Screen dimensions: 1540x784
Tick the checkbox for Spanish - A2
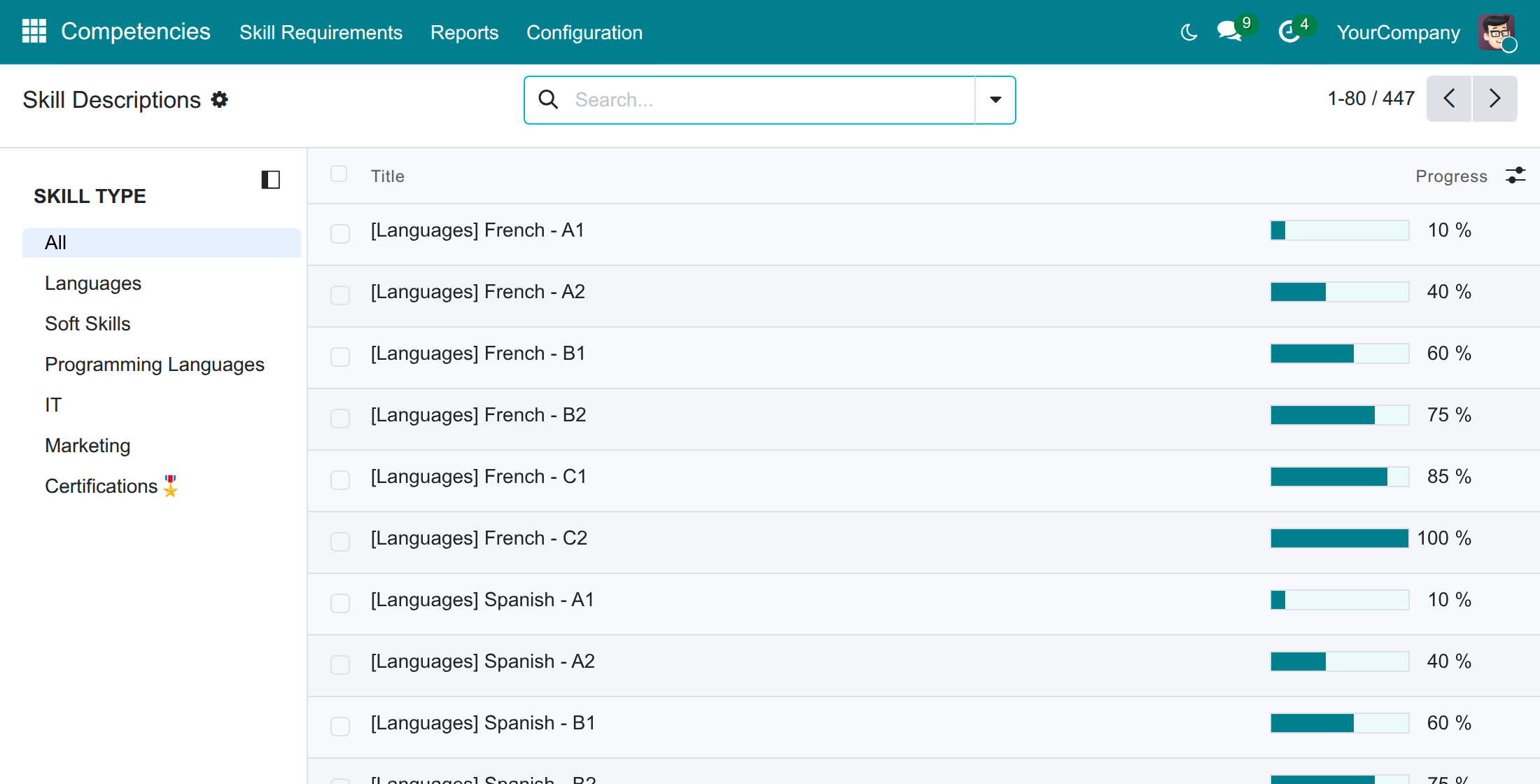tap(340, 665)
